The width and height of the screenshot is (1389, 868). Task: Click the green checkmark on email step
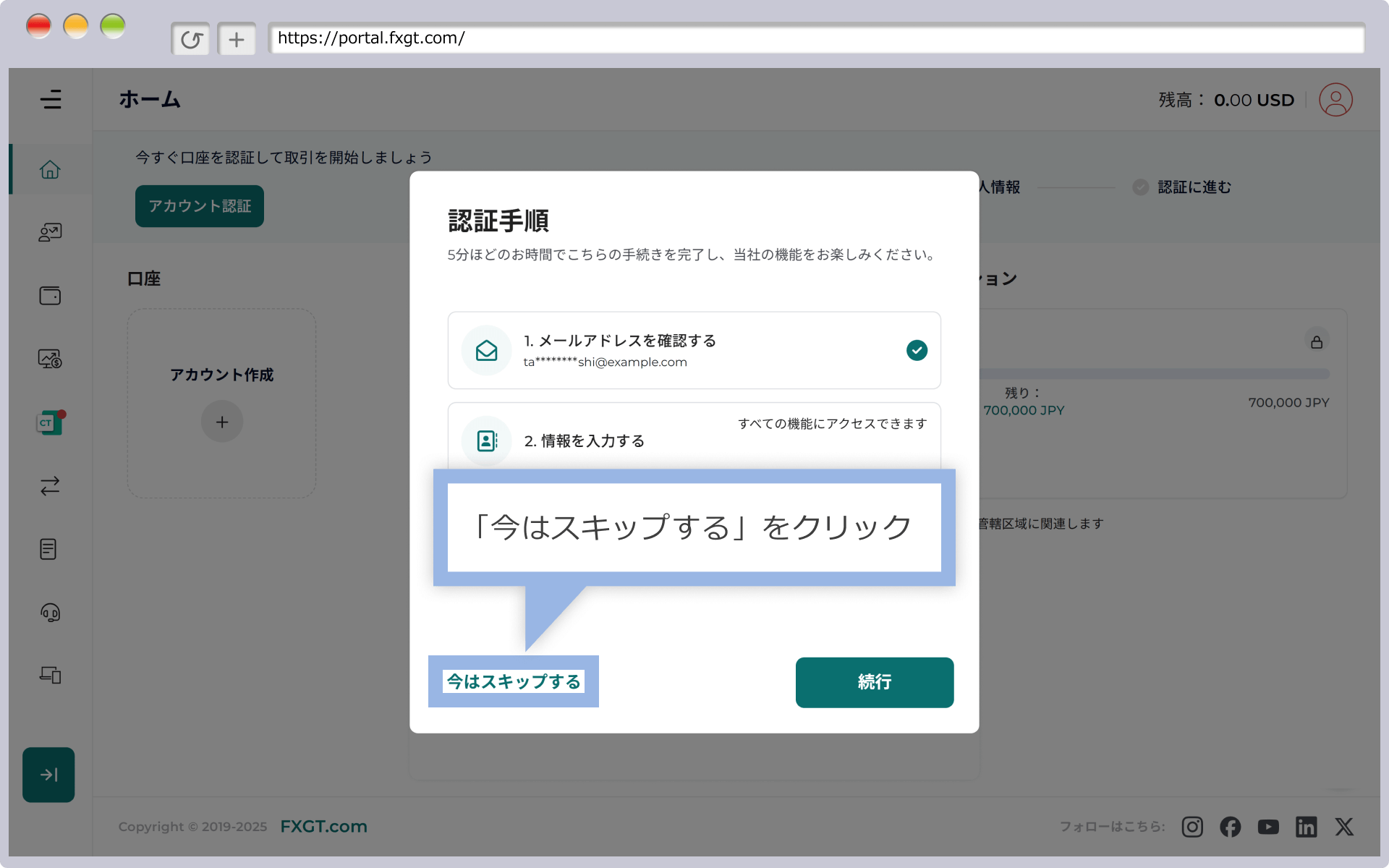pyautogui.click(x=917, y=350)
